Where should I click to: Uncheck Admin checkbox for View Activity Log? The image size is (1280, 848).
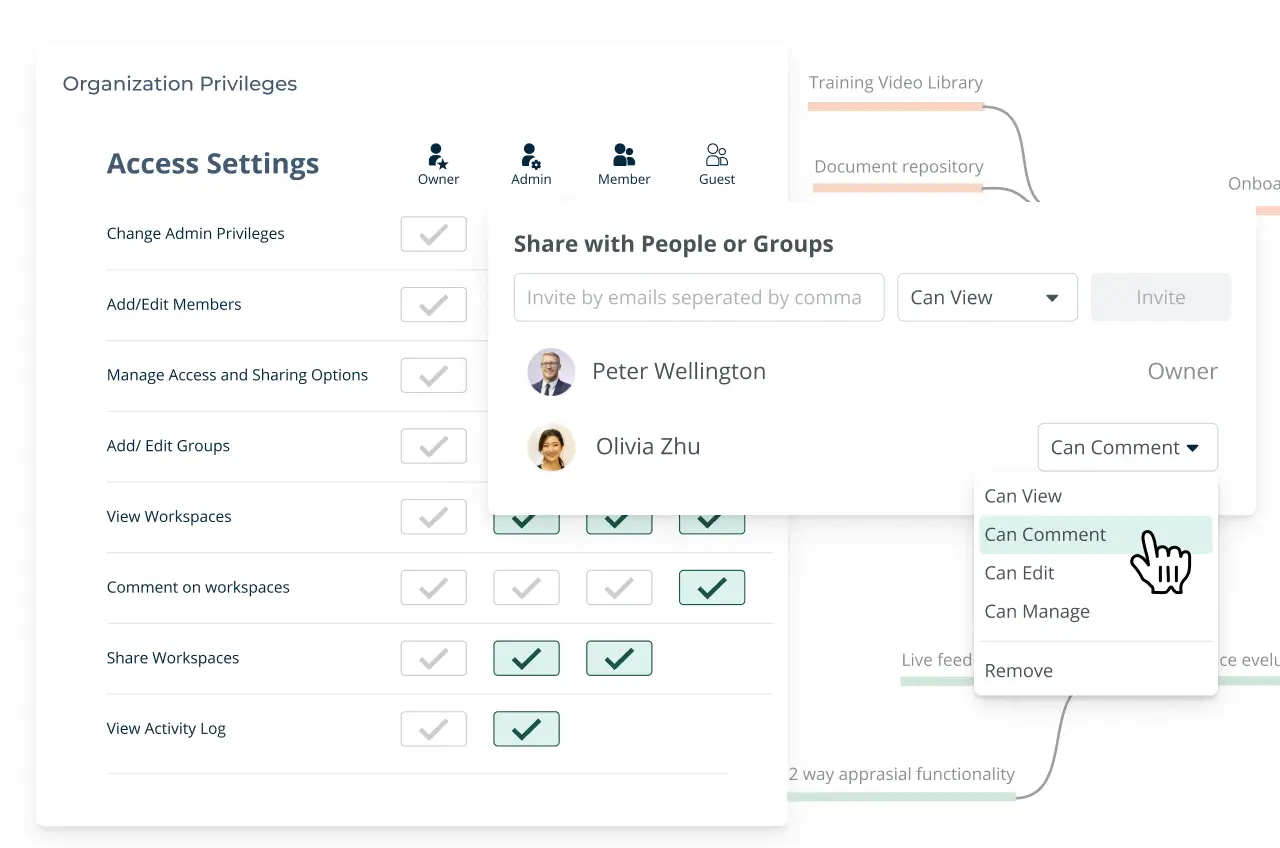click(526, 729)
